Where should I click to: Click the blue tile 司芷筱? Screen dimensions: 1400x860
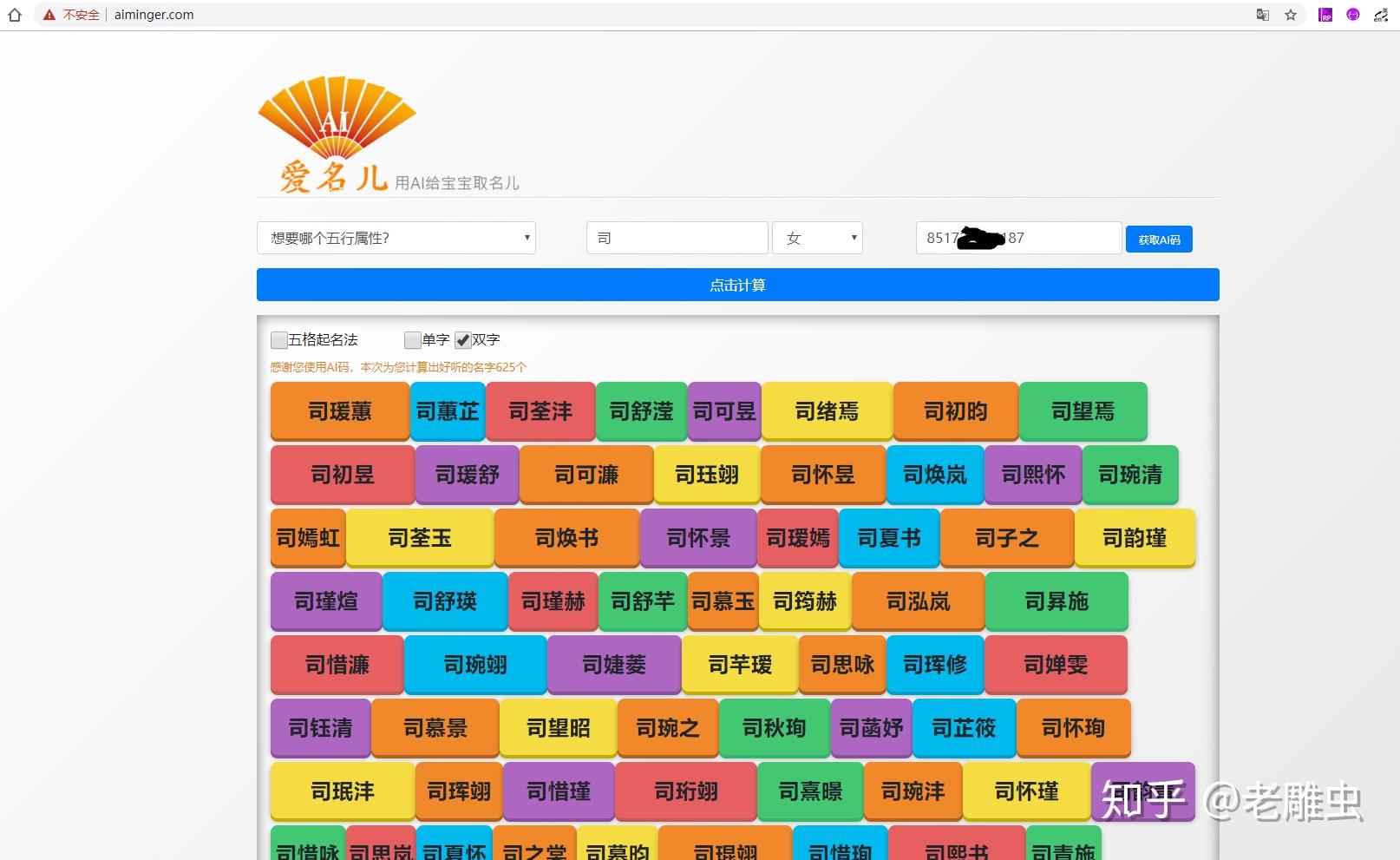click(x=964, y=728)
